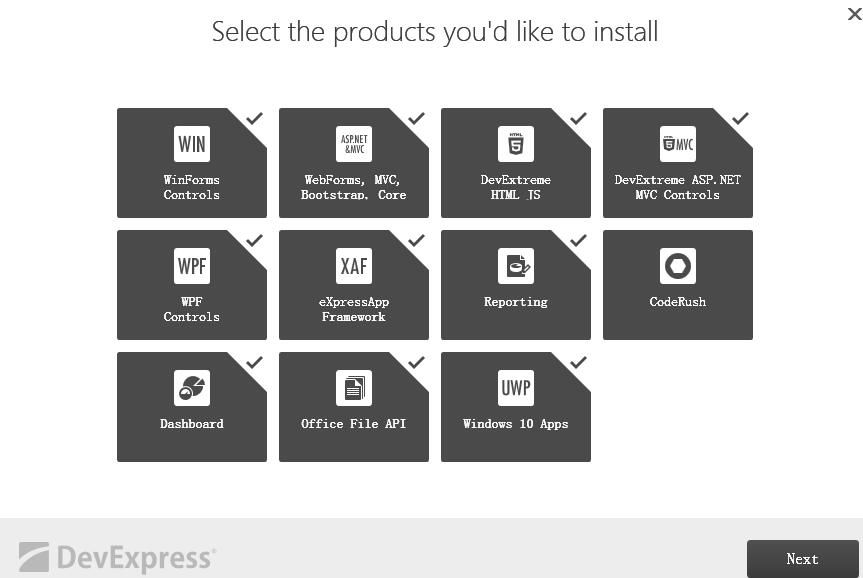Click the XAF icon for eXpressApp Framework

[353, 266]
